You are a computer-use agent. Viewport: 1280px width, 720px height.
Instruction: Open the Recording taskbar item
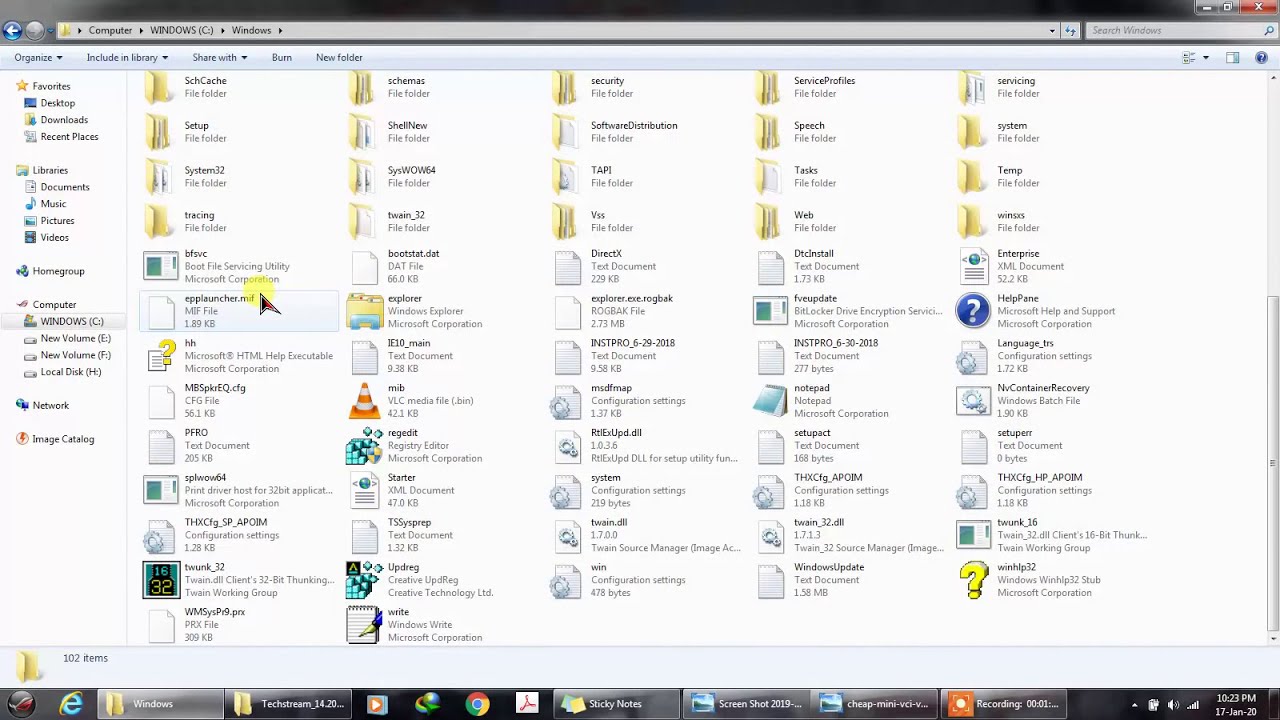(x=1006, y=704)
